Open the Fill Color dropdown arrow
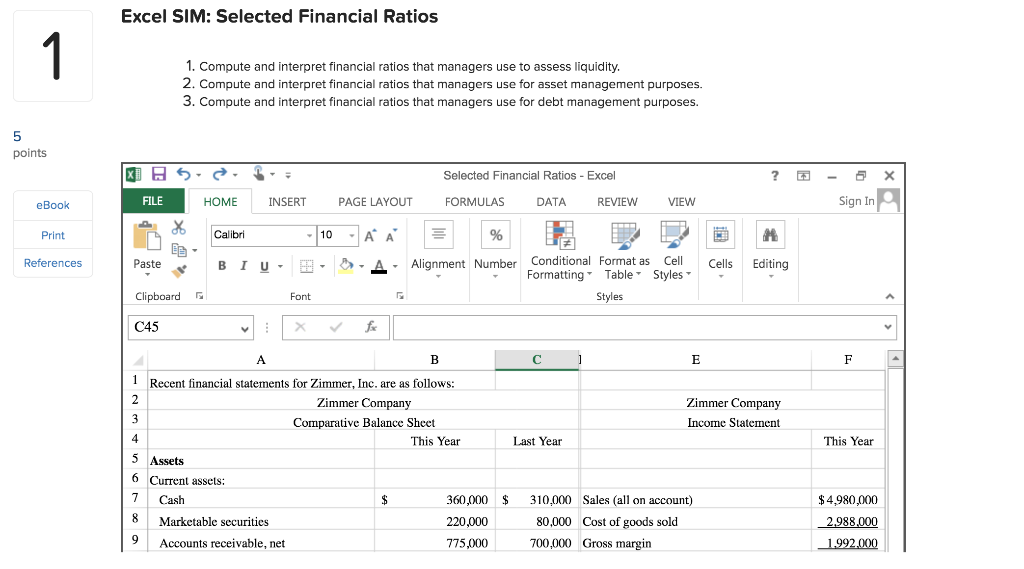 click(x=361, y=267)
